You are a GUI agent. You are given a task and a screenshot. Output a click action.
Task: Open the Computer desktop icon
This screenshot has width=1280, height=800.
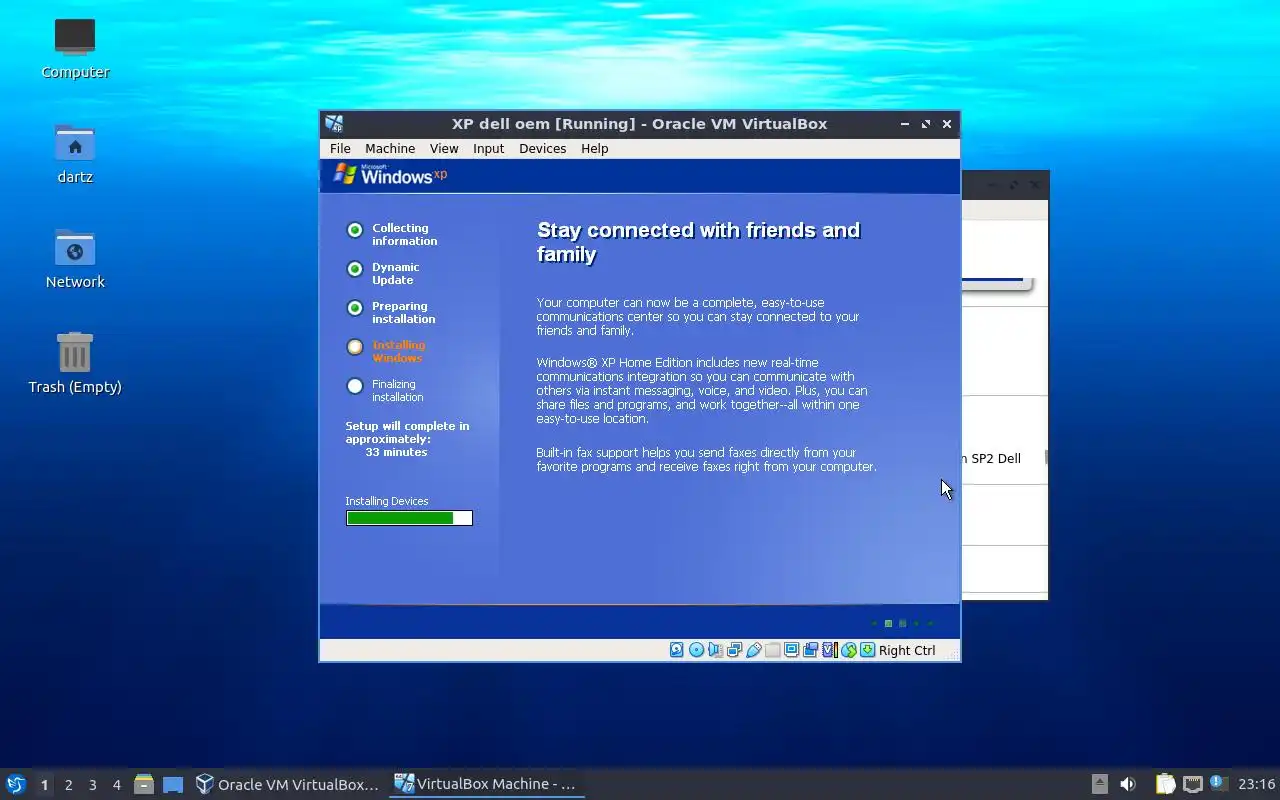(x=75, y=37)
